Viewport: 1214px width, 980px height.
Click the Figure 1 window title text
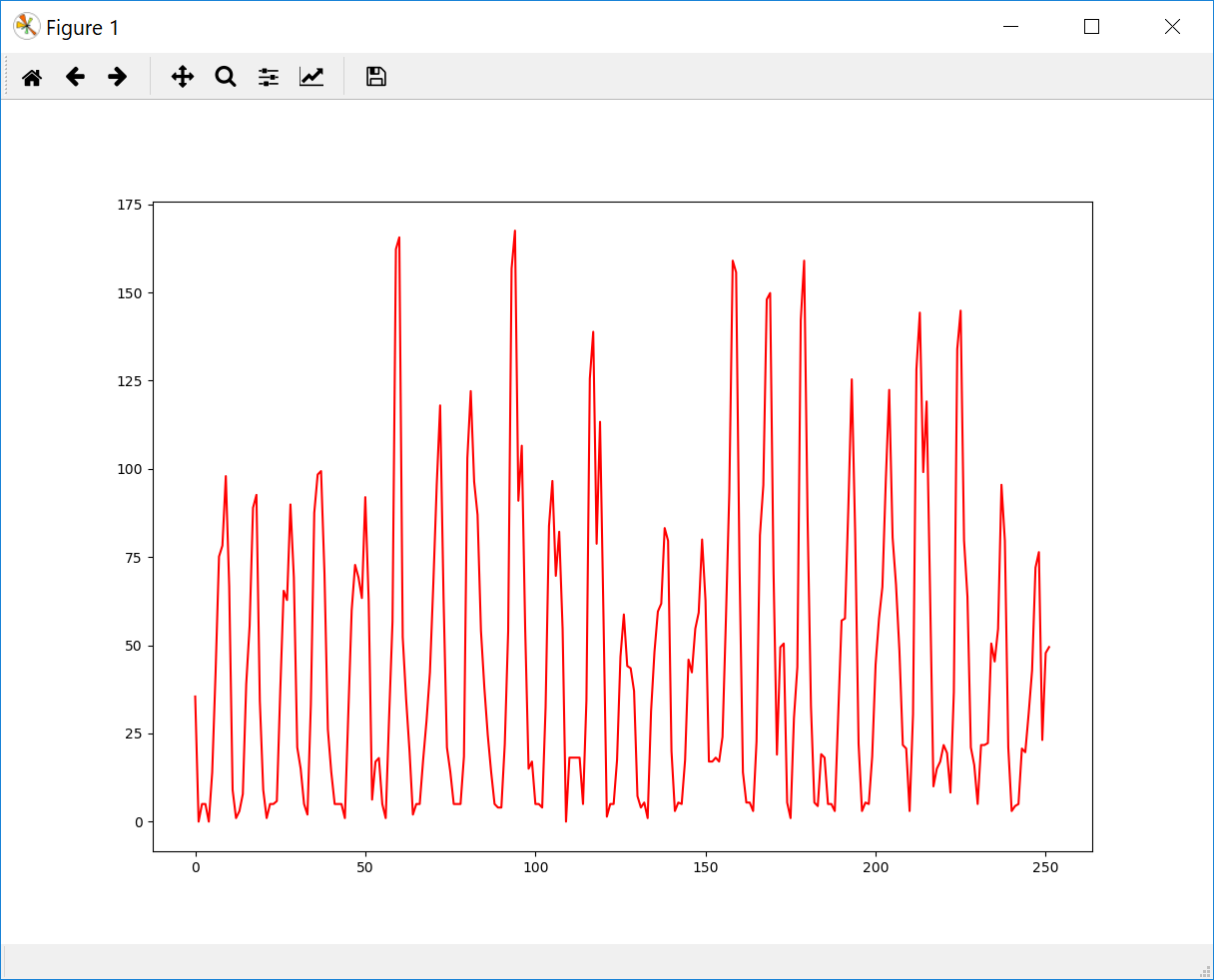tap(83, 28)
